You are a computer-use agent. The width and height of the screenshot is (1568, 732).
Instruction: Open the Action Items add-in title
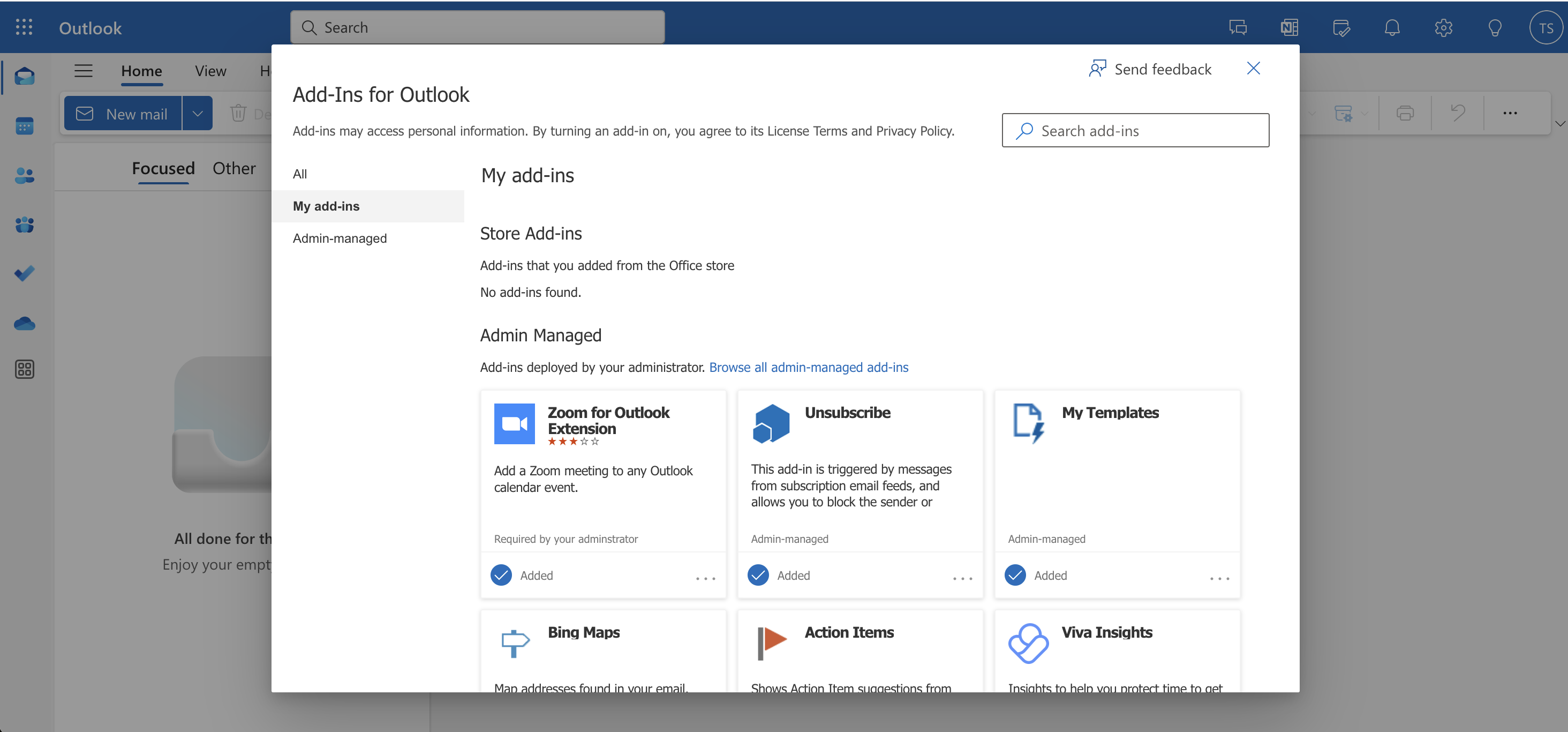pyautogui.click(x=849, y=632)
